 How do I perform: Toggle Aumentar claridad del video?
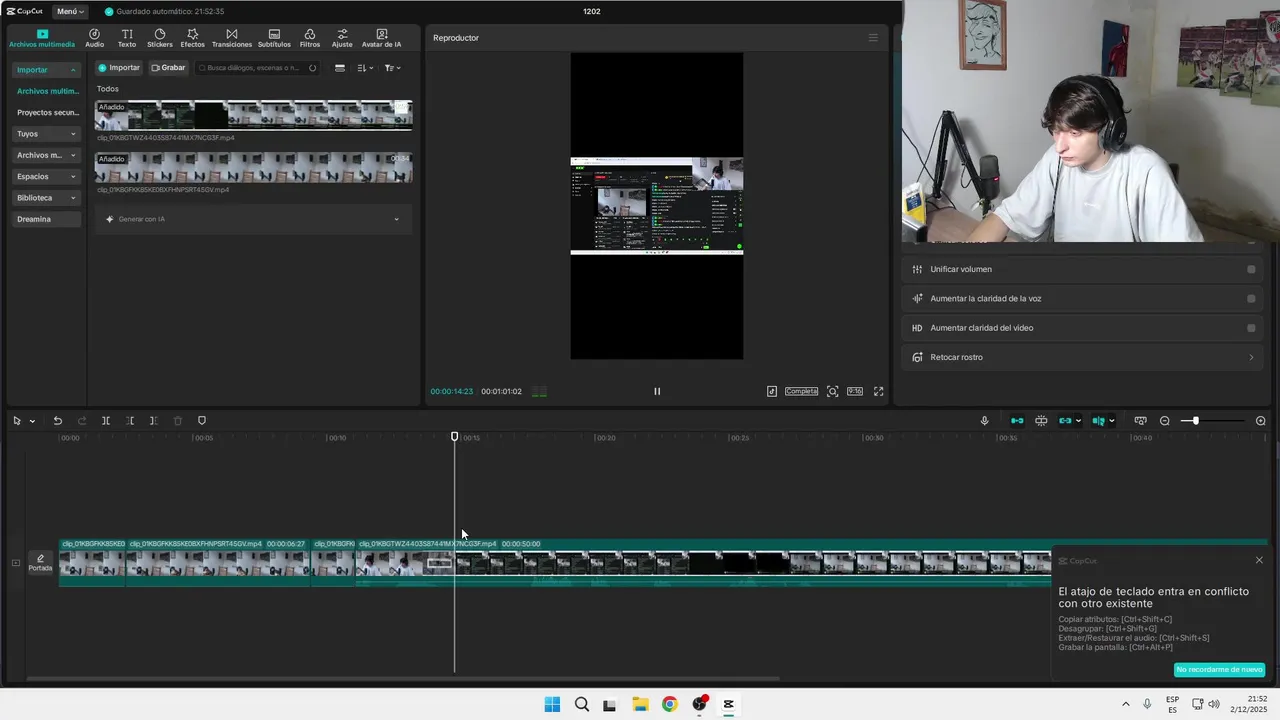coord(1251,328)
